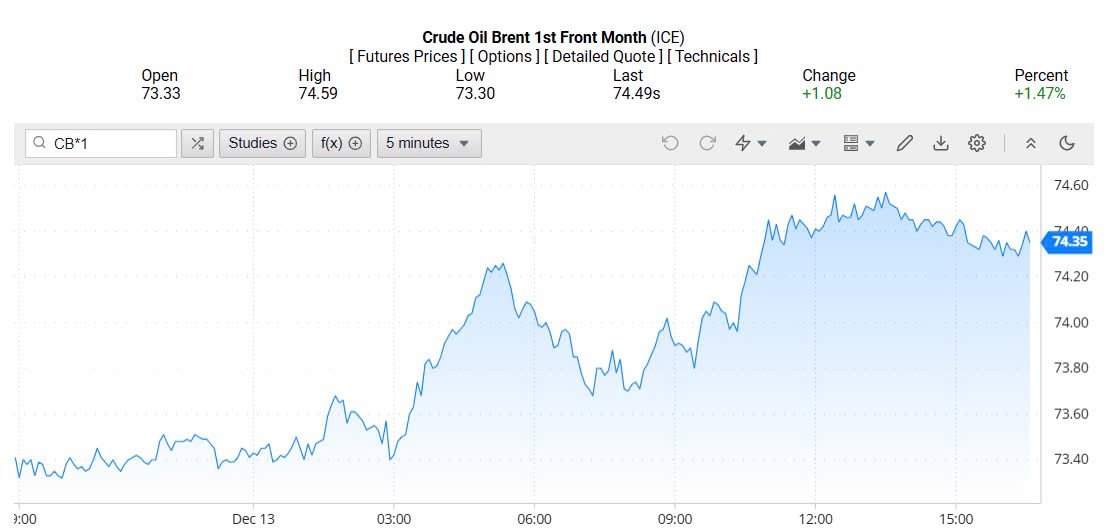The height and width of the screenshot is (530, 1107).
Task: Click the CB*1 symbol search field
Action: click(x=110, y=143)
